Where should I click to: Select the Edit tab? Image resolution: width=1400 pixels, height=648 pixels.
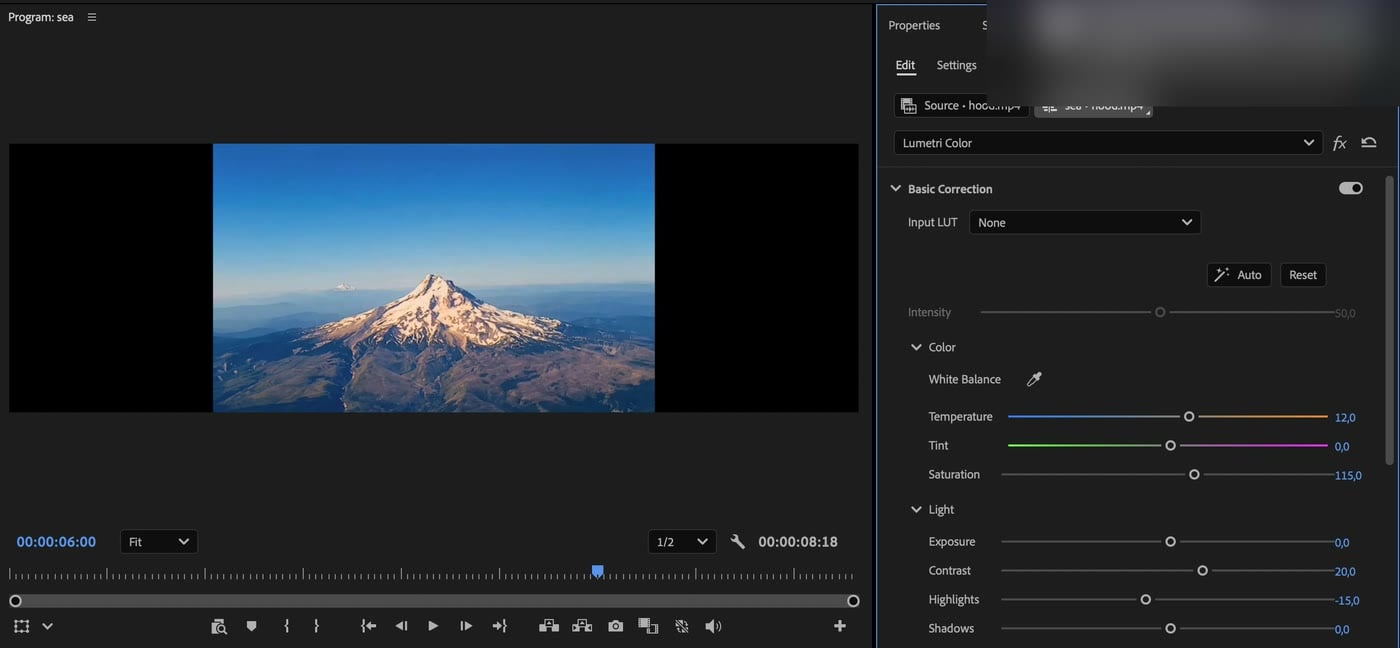[905, 65]
